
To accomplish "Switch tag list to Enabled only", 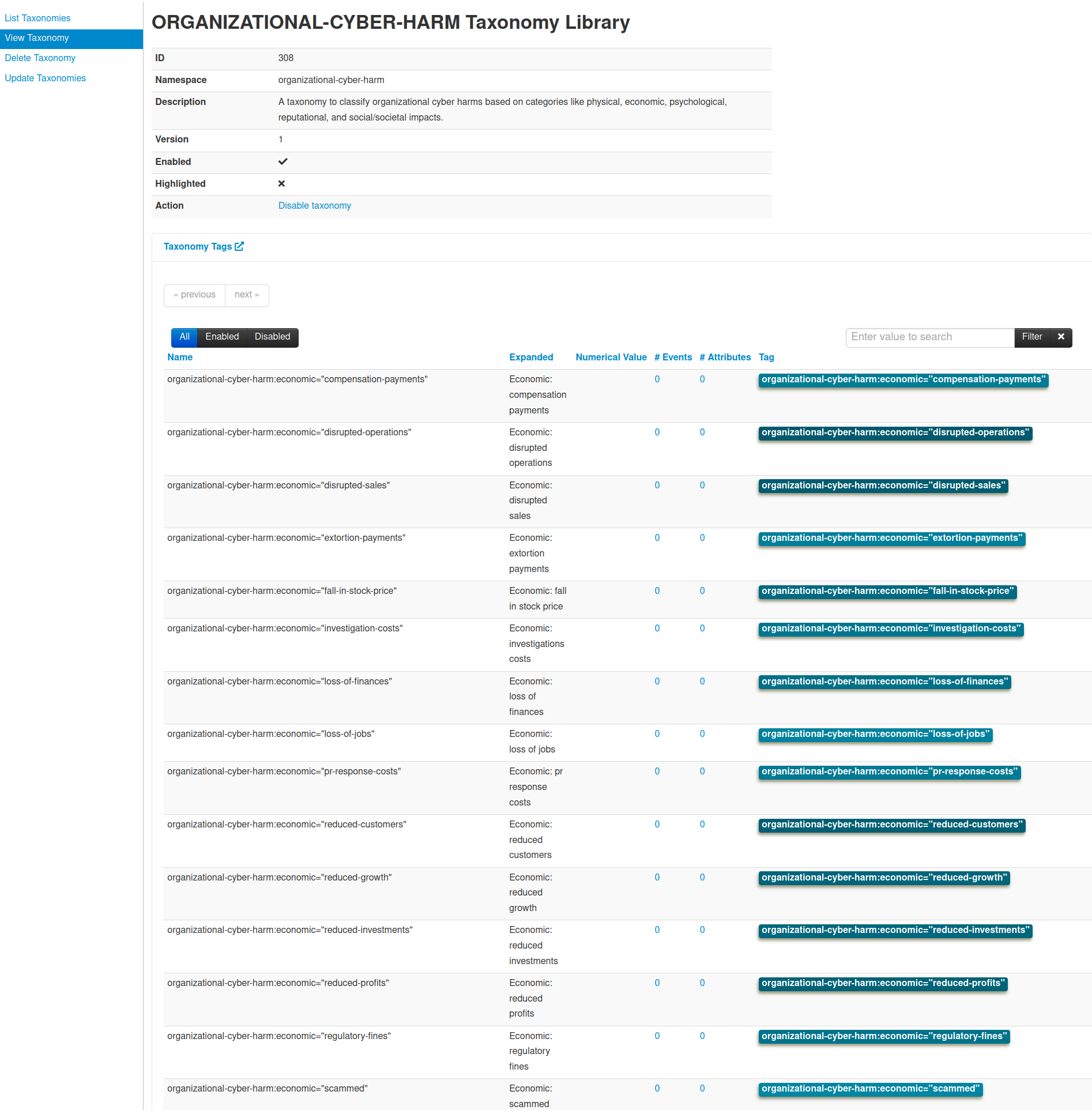I will coord(222,337).
